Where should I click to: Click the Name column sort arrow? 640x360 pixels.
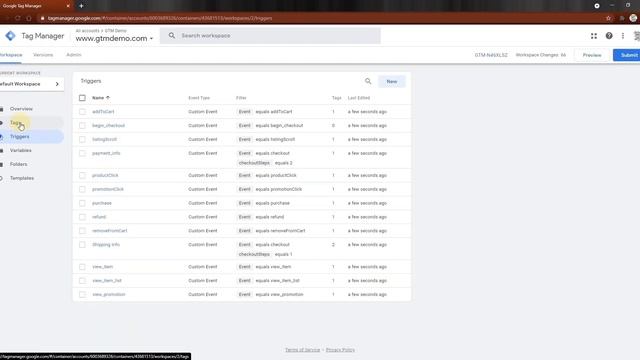coord(108,98)
